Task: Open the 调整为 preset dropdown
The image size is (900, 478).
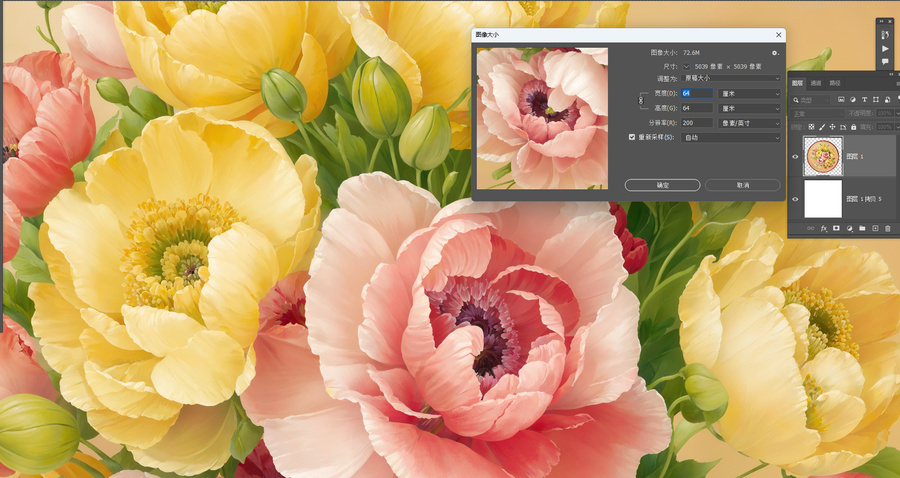Action: [x=731, y=78]
